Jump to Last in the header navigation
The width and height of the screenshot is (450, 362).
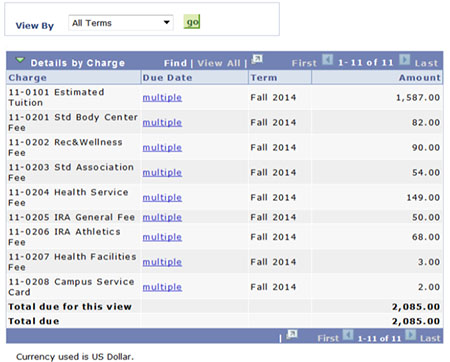(426, 63)
